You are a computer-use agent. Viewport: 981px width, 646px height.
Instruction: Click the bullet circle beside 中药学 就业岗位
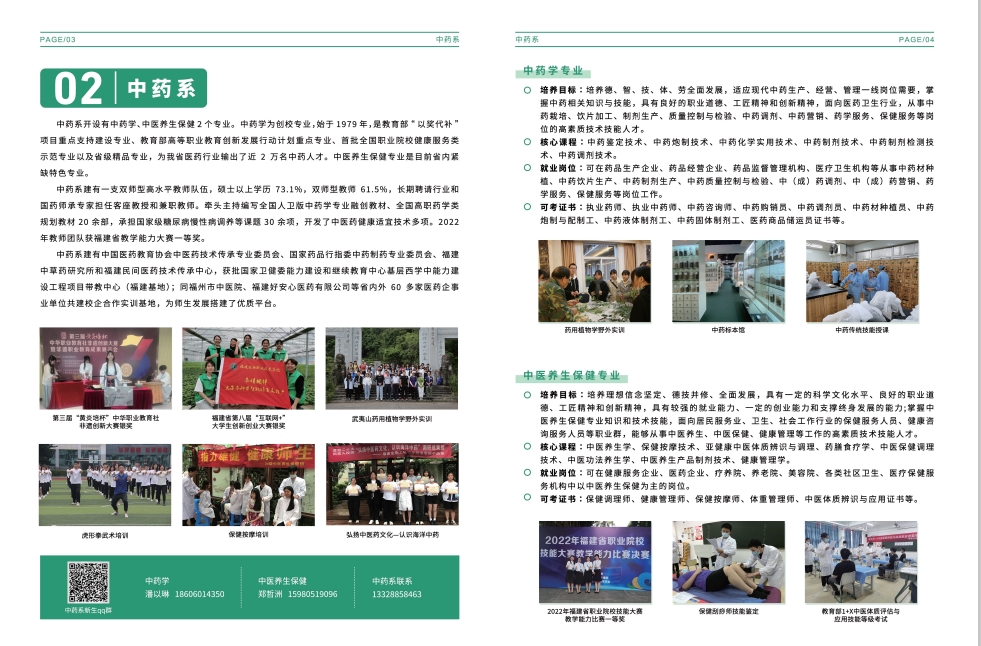tap(527, 168)
